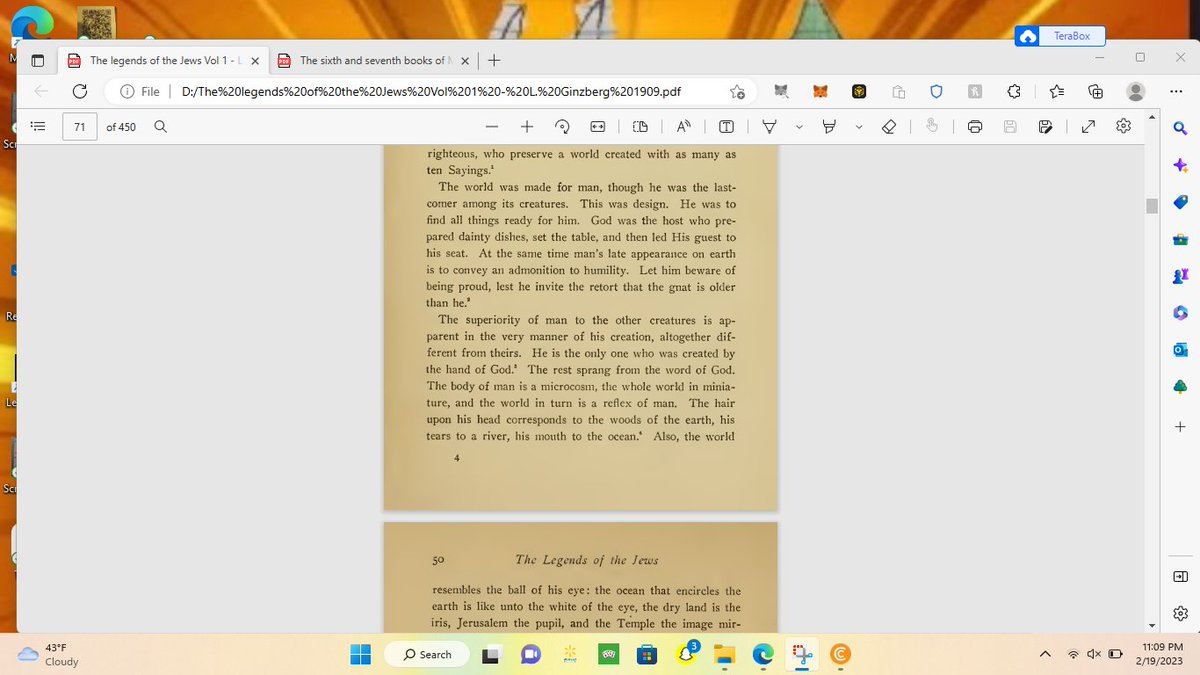Click the Save icon in PDF toolbar
1200x675 pixels.
(x=1010, y=127)
